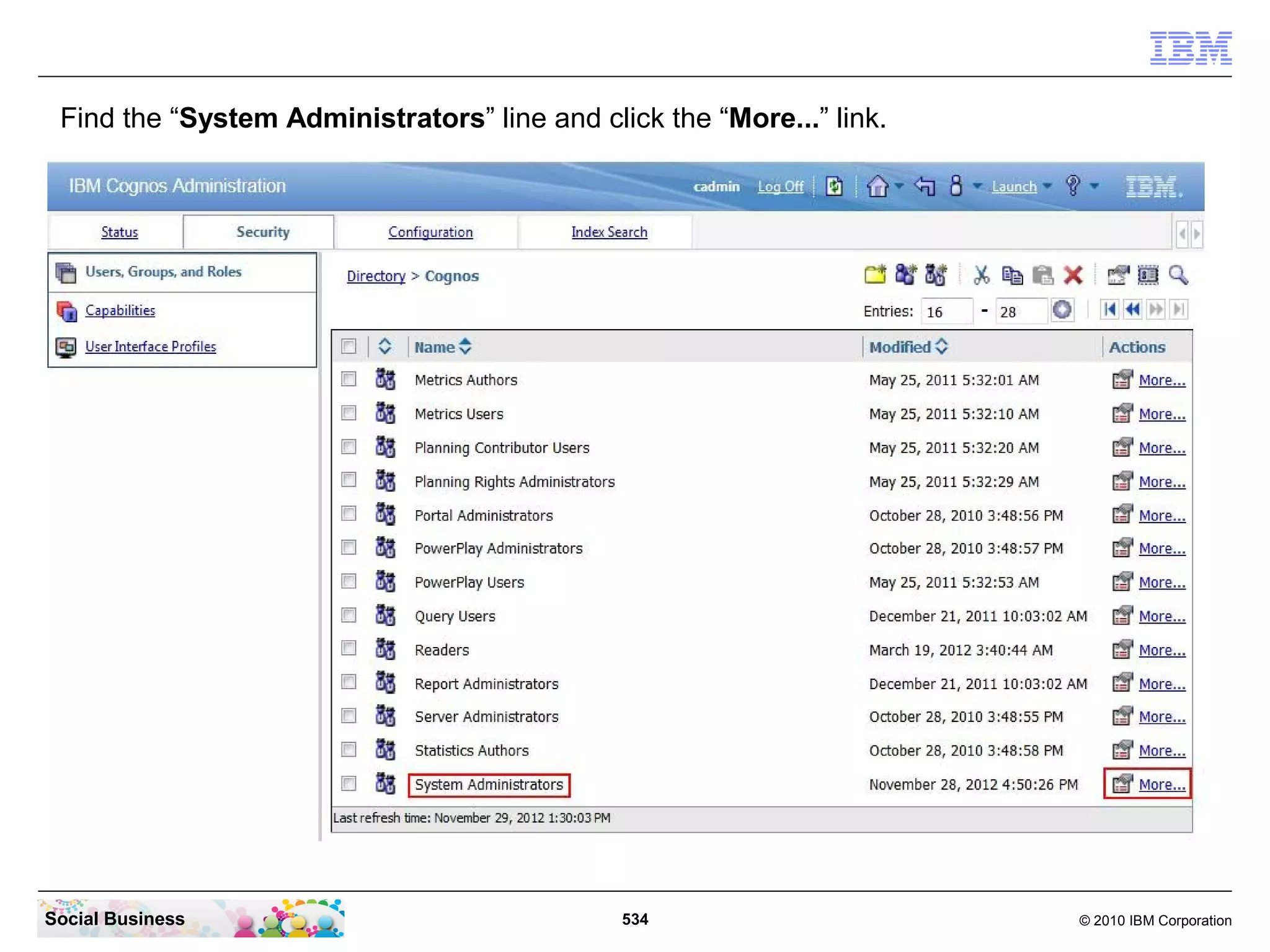Click the Cut scissors icon

(982, 275)
